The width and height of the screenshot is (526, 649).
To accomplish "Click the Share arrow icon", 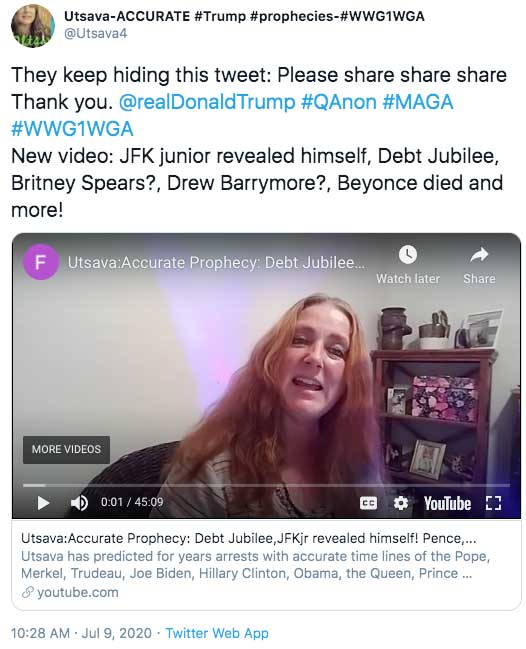I will 479,255.
